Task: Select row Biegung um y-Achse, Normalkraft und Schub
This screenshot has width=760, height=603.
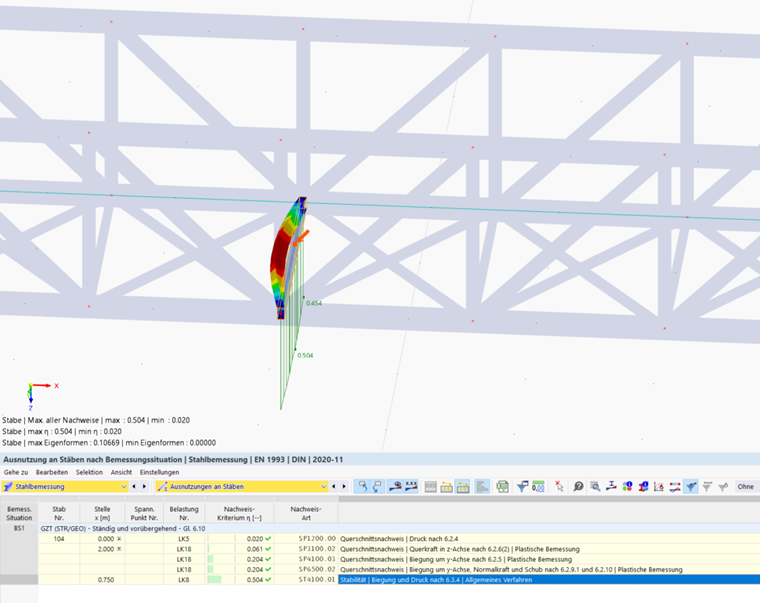Action: tap(399, 570)
